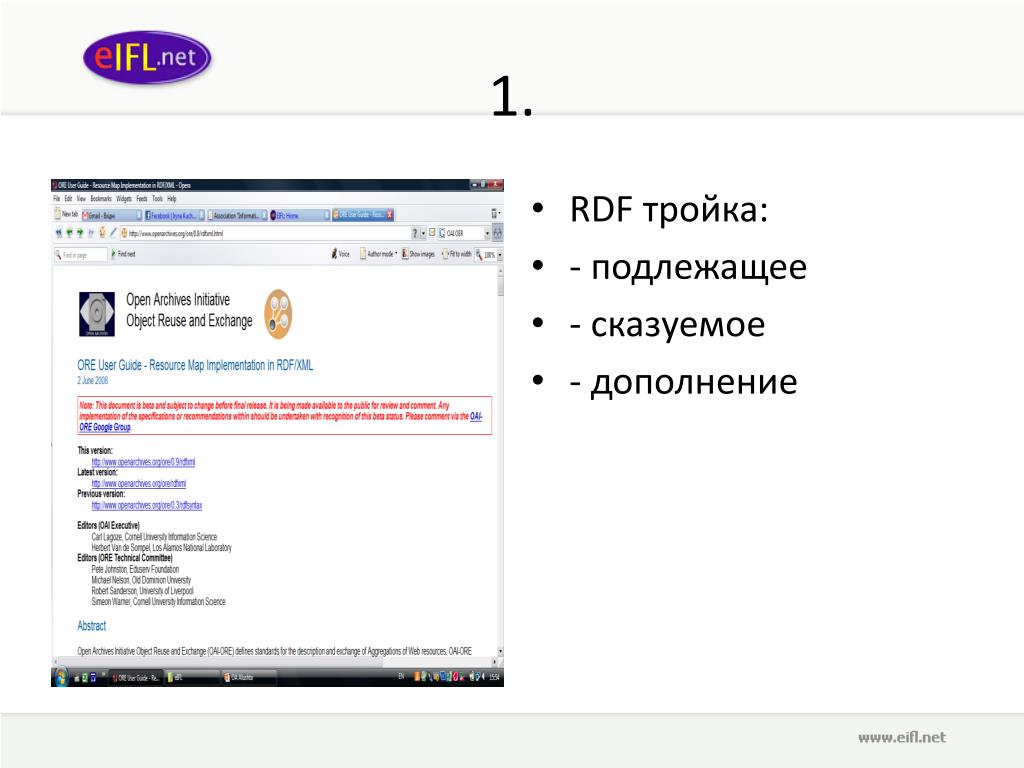
Task: Open the File menu in Opera
Action: click(x=57, y=199)
